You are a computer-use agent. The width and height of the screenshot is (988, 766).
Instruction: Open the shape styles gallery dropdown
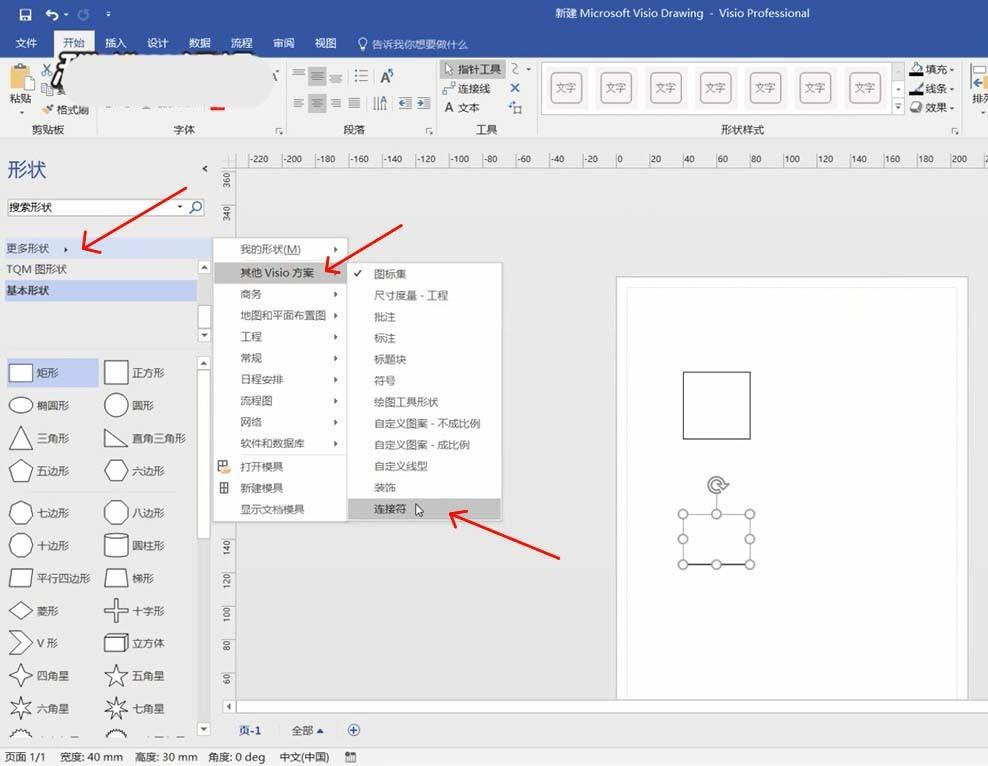pyautogui.click(x=897, y=104)
